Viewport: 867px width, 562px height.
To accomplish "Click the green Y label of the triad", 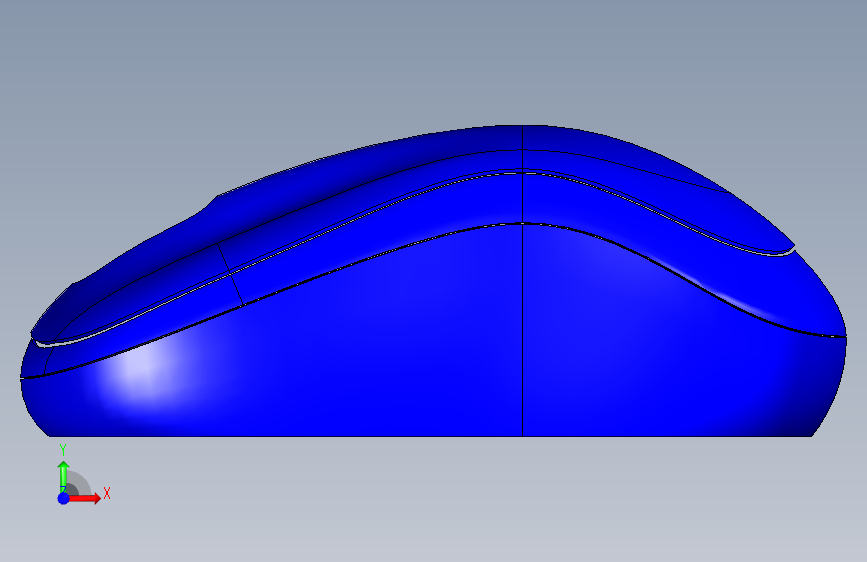I will point(63,450).
